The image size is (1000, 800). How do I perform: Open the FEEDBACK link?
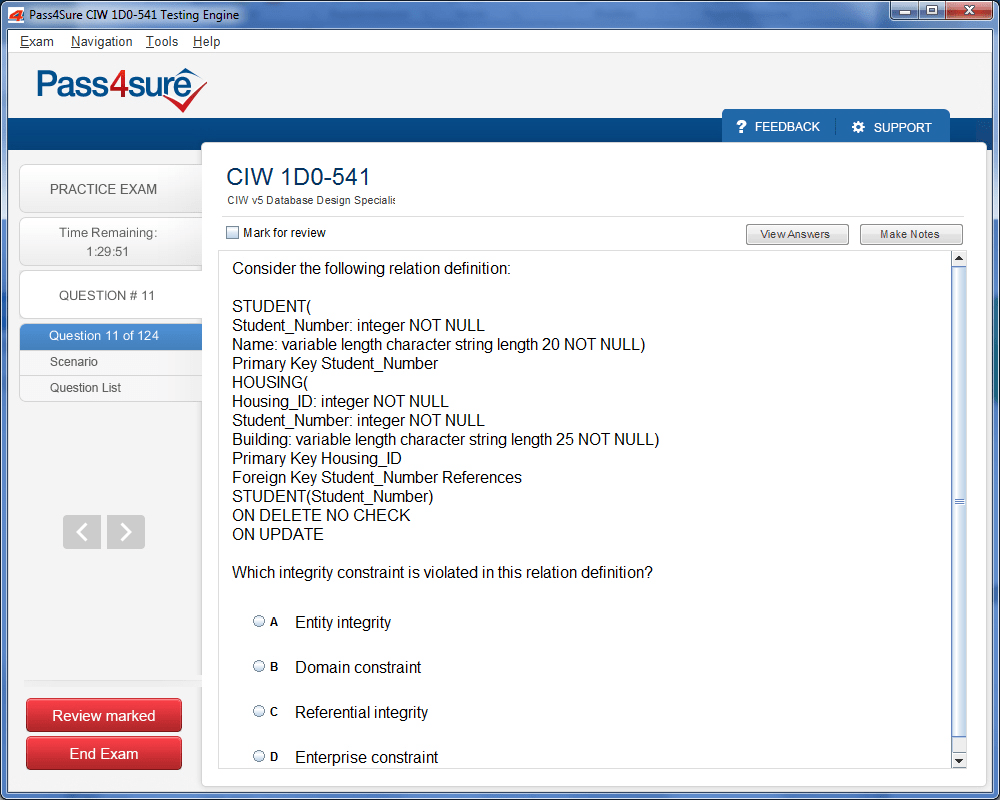pyautogui.click(x=787, y=127)
